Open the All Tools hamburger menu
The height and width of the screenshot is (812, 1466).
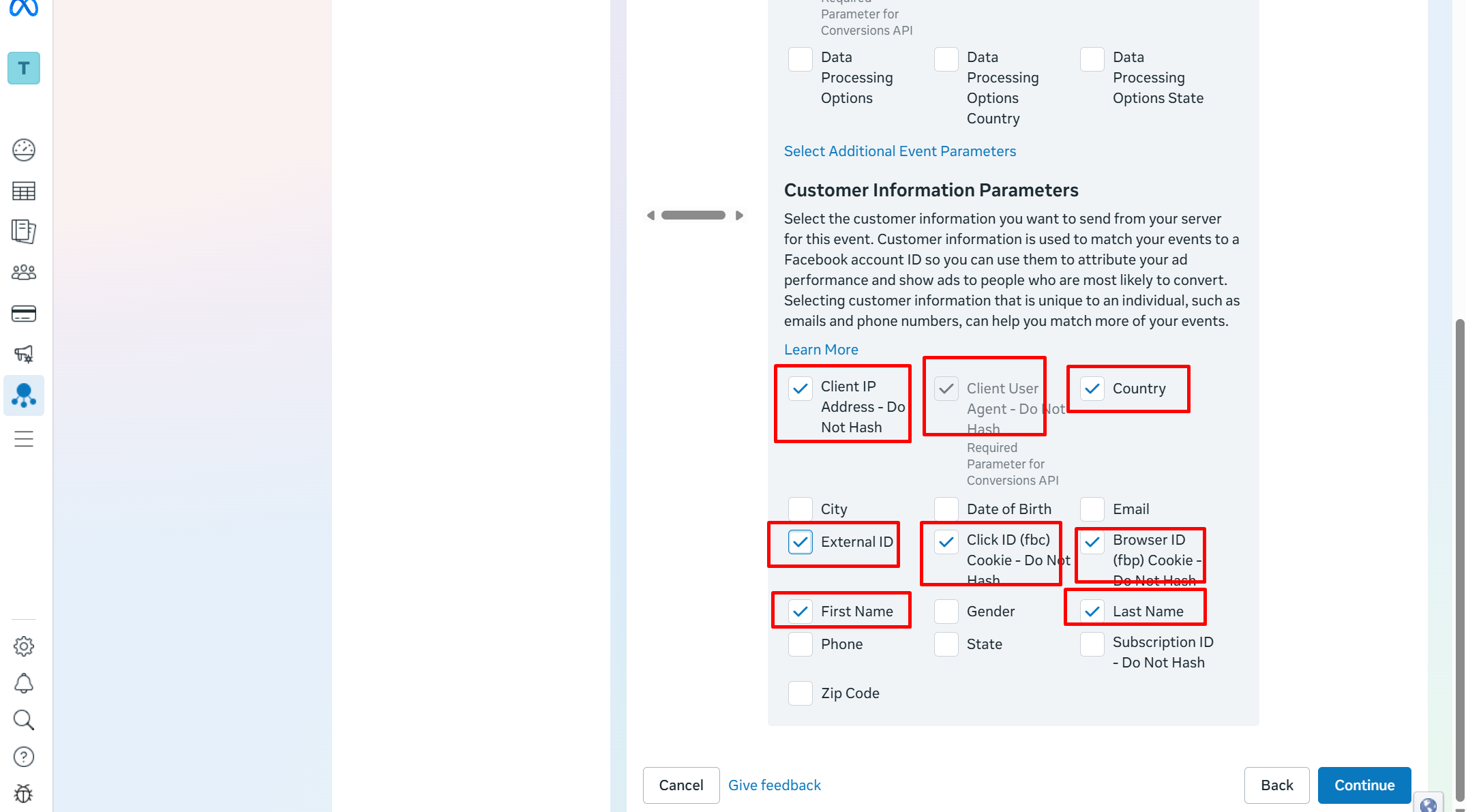pyautogui.click(x=24, y=439)
